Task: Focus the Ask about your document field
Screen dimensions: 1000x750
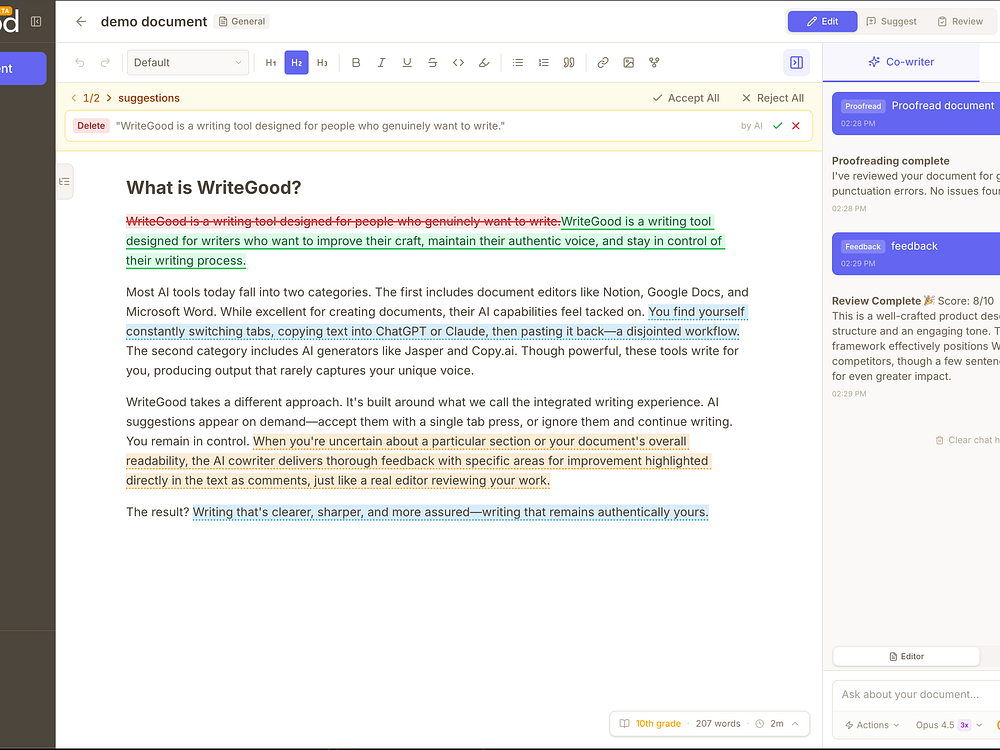Action: tap(916, 695)
